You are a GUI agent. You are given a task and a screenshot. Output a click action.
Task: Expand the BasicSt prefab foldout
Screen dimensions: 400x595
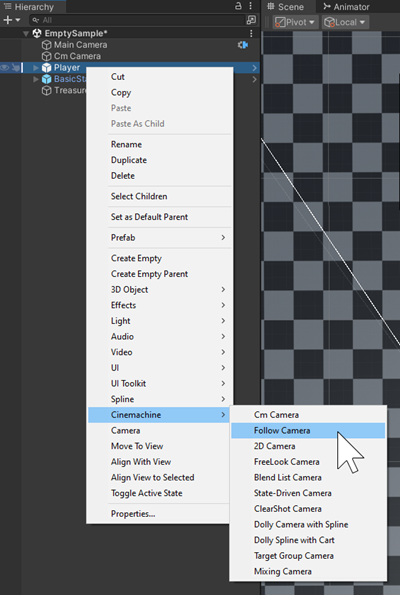tap(36, 79)
